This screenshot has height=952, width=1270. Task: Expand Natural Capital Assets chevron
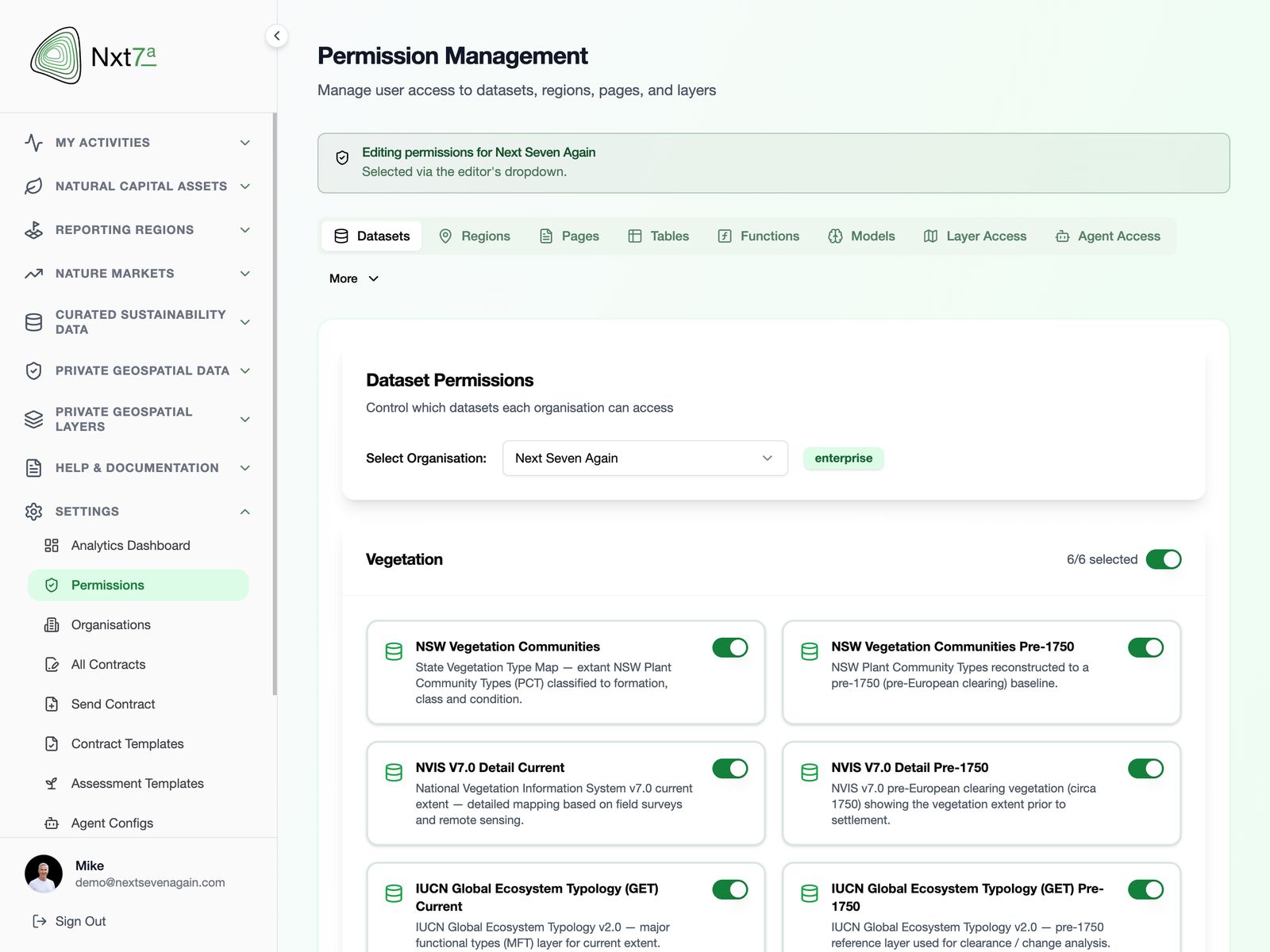click(x=245, y=186)
